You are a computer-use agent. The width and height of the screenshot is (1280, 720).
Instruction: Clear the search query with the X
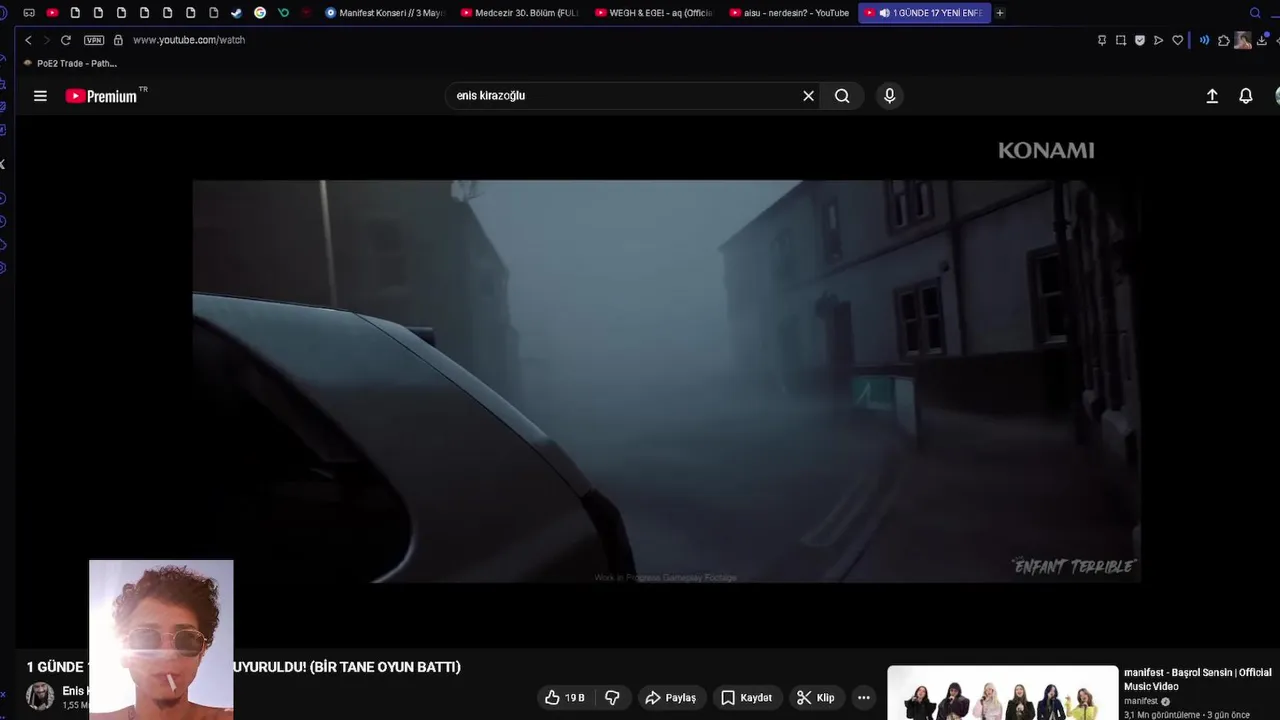tap(808, 96)
